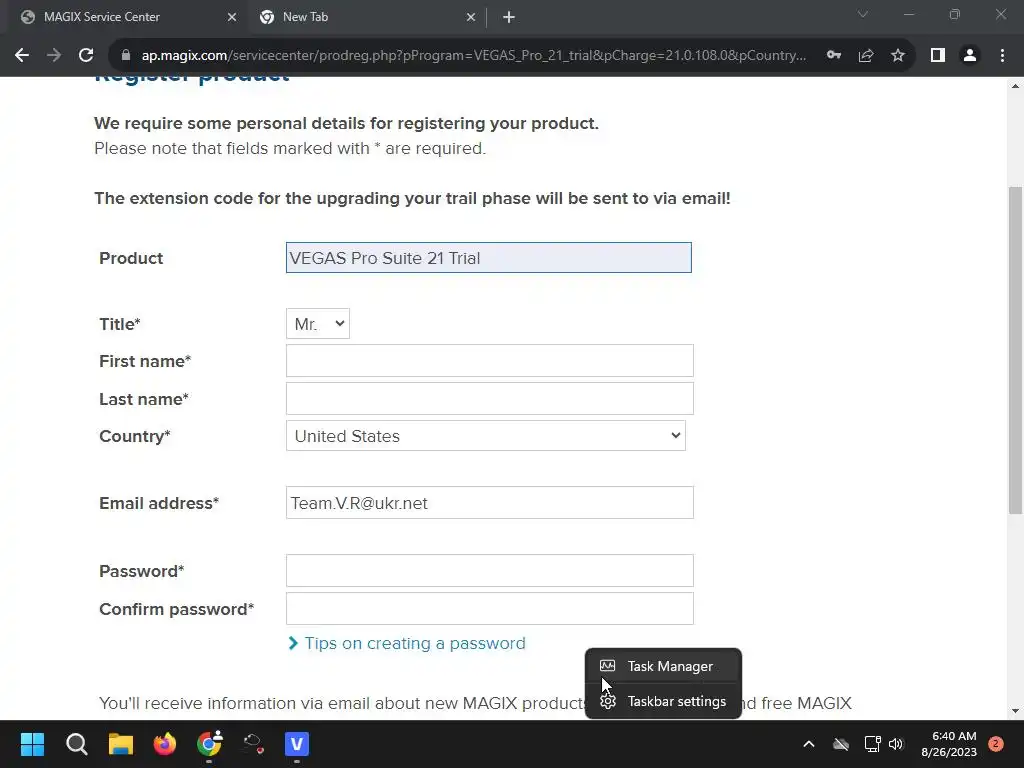Click the Product field VEGAS Pro Suite
The image size is (1024, 768).
488,258
